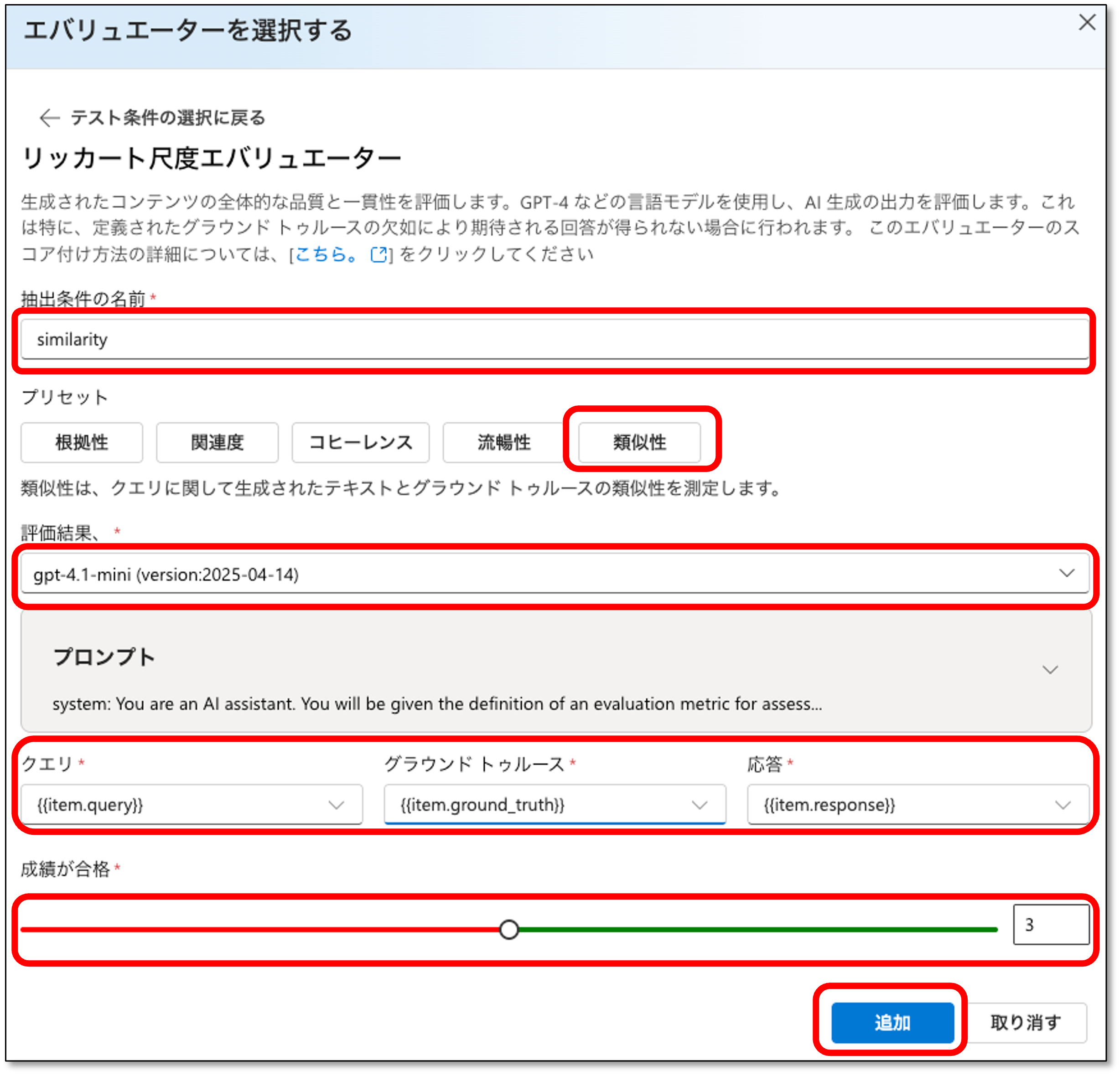The image size is (1120, 1076).
Task: Click テスト条件の選択に戻る link text
Action: coord(168,118)
